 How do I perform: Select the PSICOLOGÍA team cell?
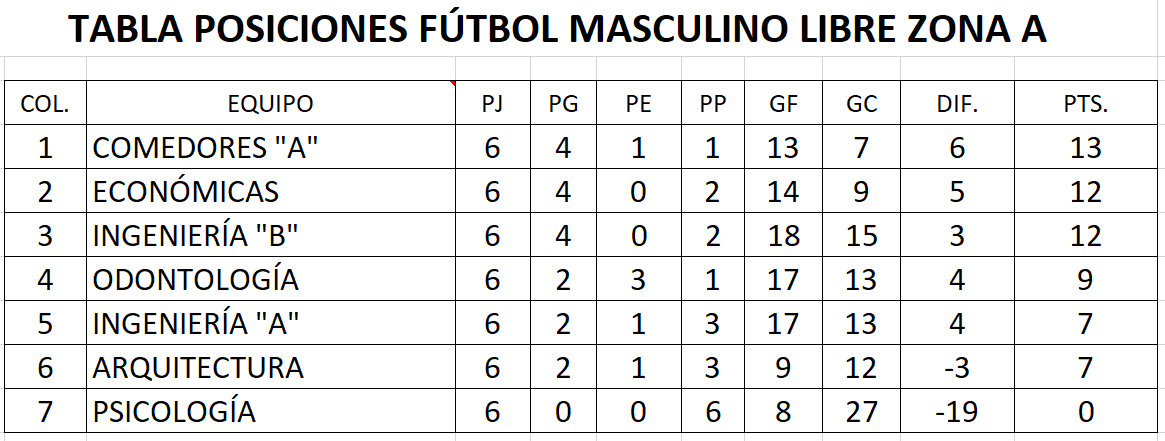270,411
